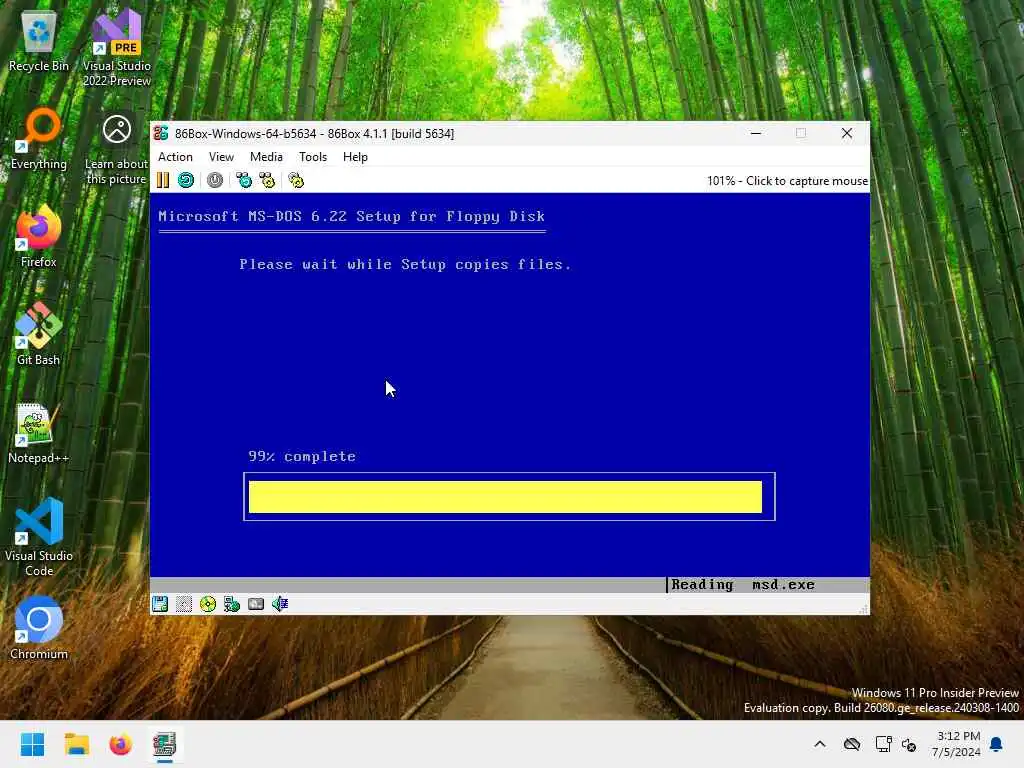Send Ctrl+Alt+Del using toolbar icon
This screenshot has width=1024, height=768.
click(x=244, y=180)
